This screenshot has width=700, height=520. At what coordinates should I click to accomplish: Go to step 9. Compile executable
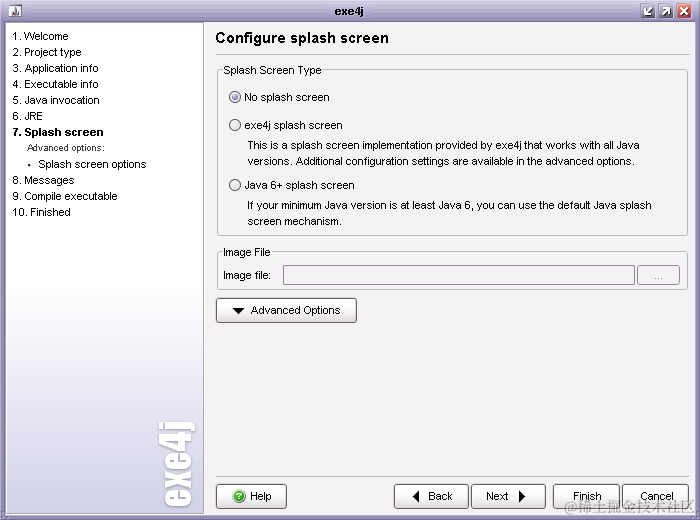click(x=65, y=196)
